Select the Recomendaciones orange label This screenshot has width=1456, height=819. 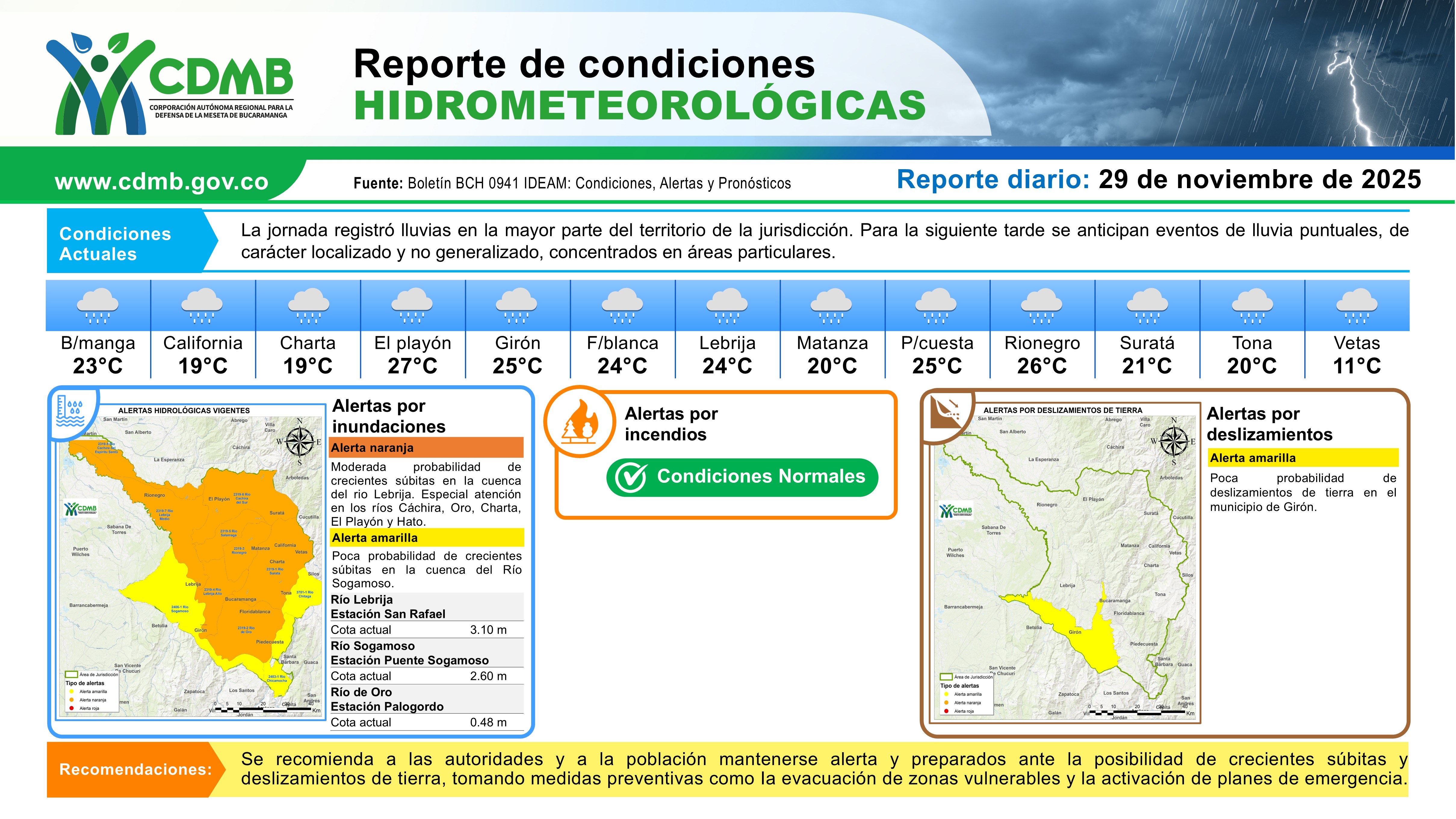coord(135,769)
